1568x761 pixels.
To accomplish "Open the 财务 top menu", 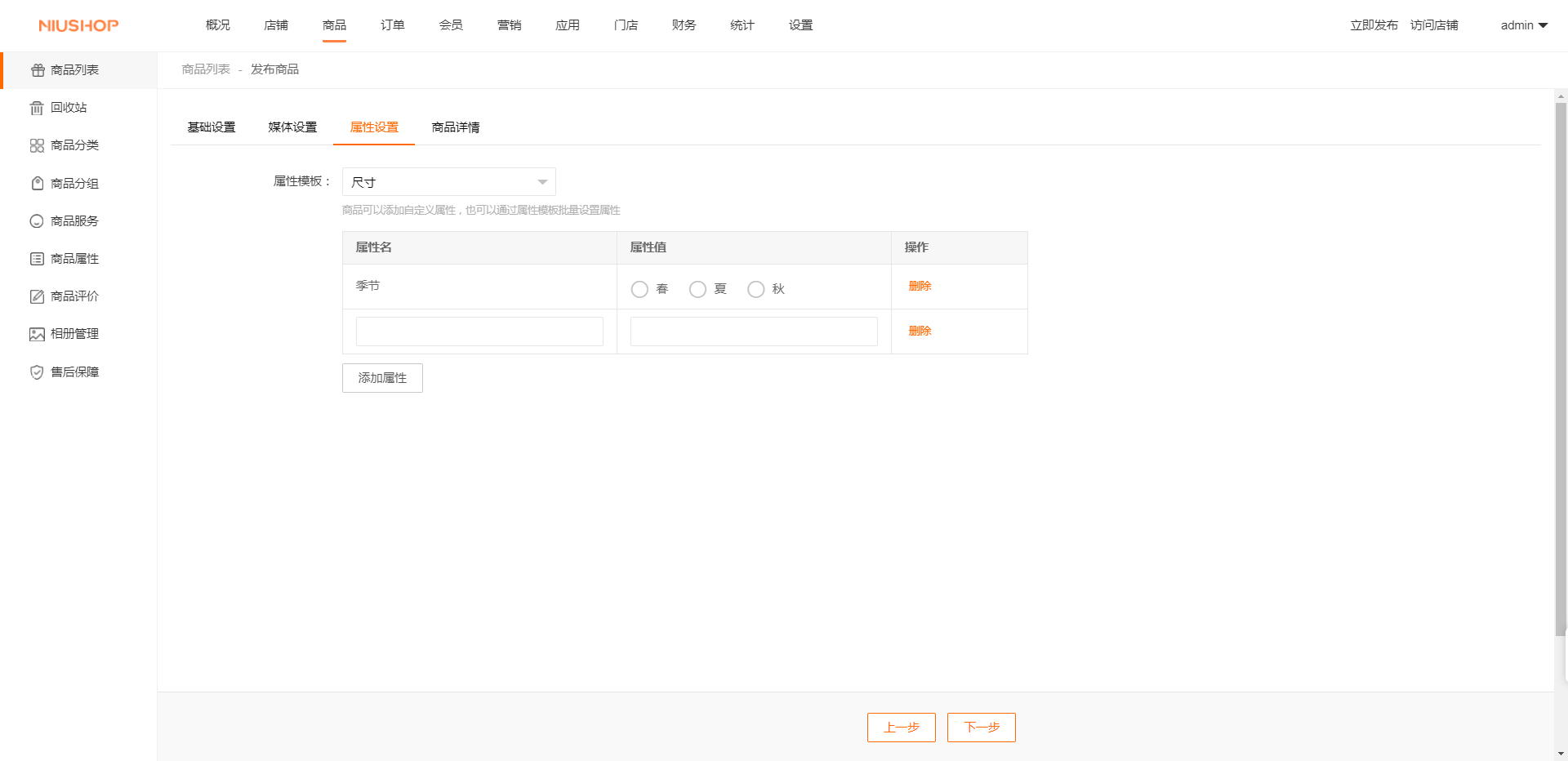I will tap(684, 25).
